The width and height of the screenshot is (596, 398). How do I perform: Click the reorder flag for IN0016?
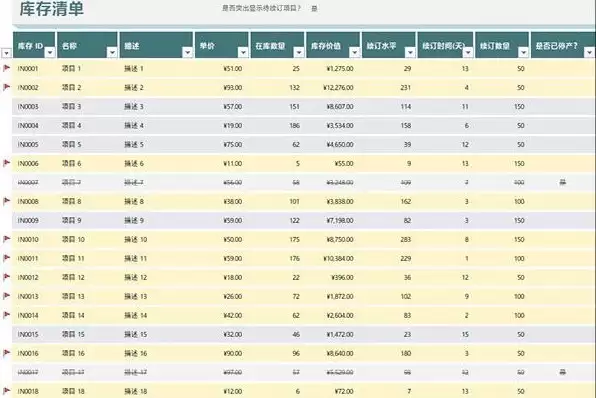tap(6, 353)
